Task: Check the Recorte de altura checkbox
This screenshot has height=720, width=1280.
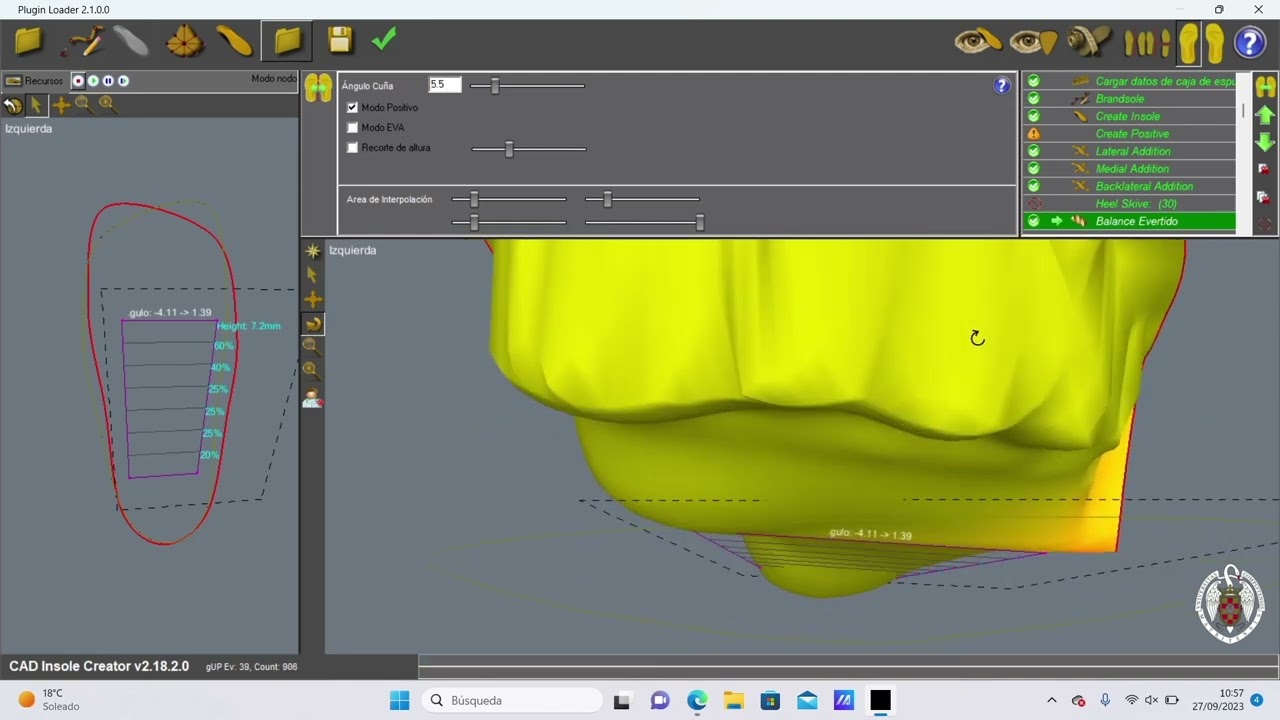Action: tap(352, 147)
